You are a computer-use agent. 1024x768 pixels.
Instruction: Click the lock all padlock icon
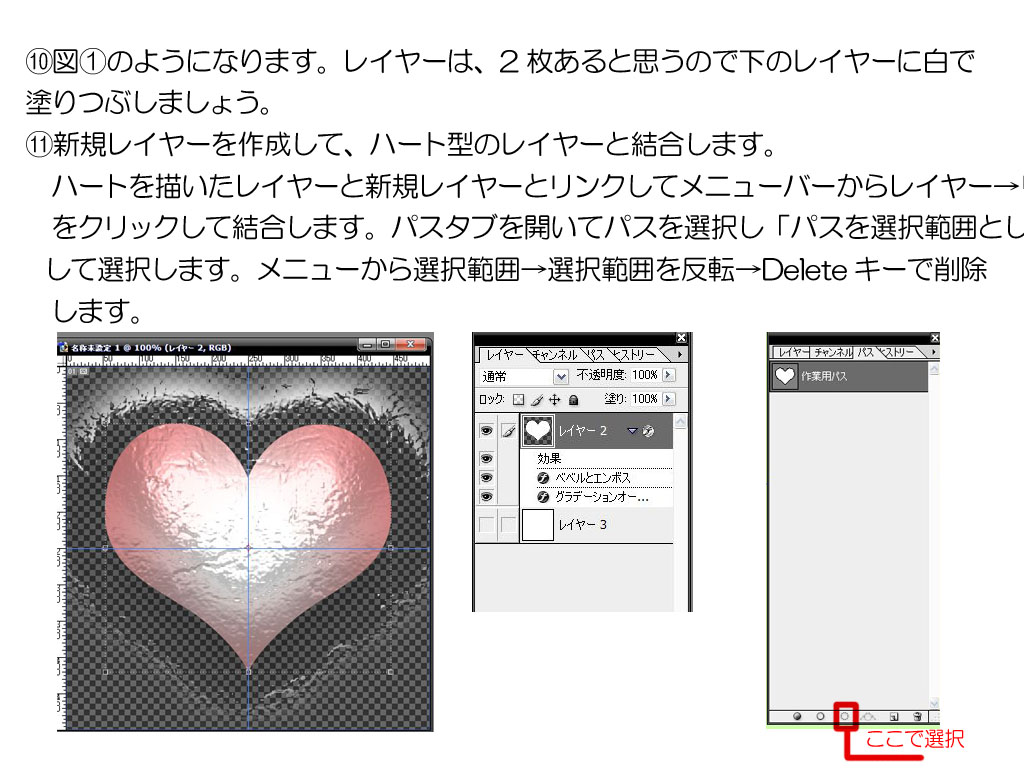[x=573, y=399]
